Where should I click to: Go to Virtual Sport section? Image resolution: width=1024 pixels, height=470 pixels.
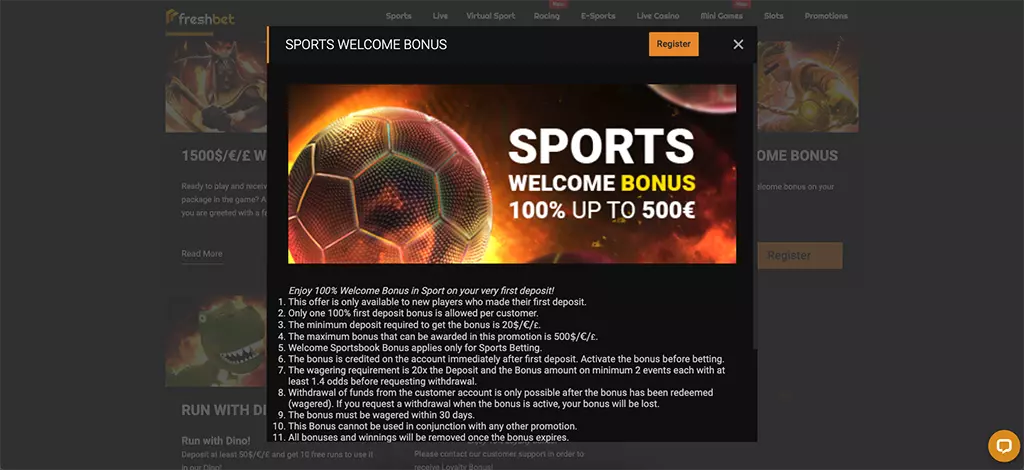pos(490,16)
